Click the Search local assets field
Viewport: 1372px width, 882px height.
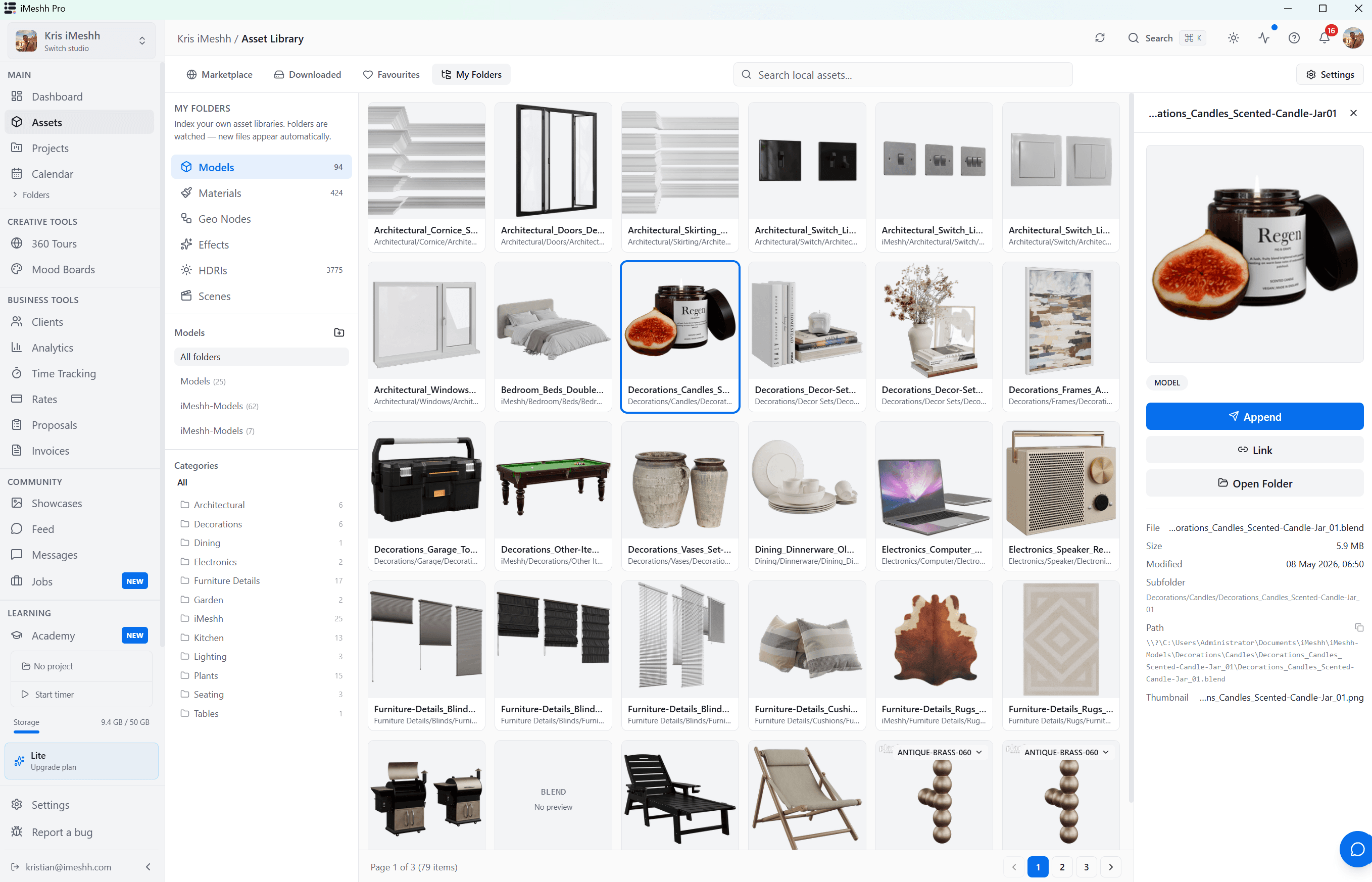pos(903,74)
